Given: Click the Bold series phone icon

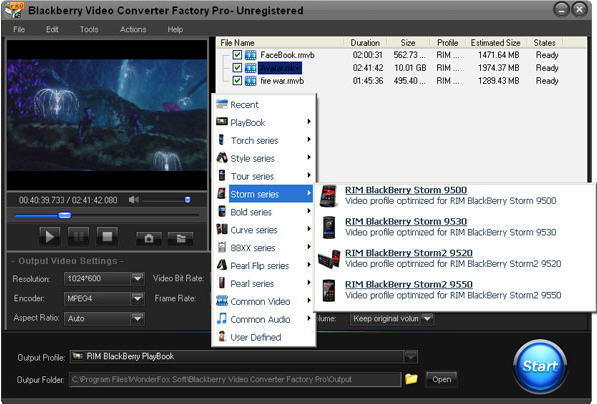Looking at the screenshot, I should click(x=222, y=211).
